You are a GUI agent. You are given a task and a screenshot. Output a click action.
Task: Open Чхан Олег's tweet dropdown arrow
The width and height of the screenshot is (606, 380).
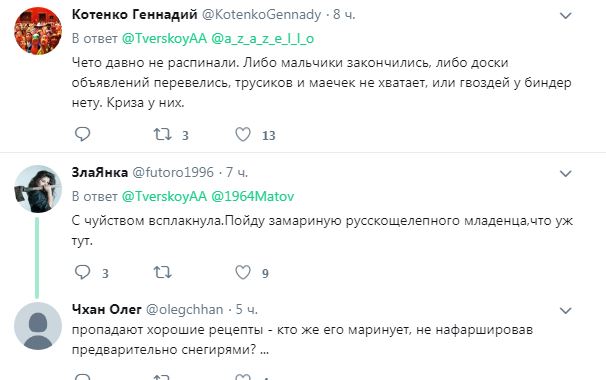(x=565, y=310)
